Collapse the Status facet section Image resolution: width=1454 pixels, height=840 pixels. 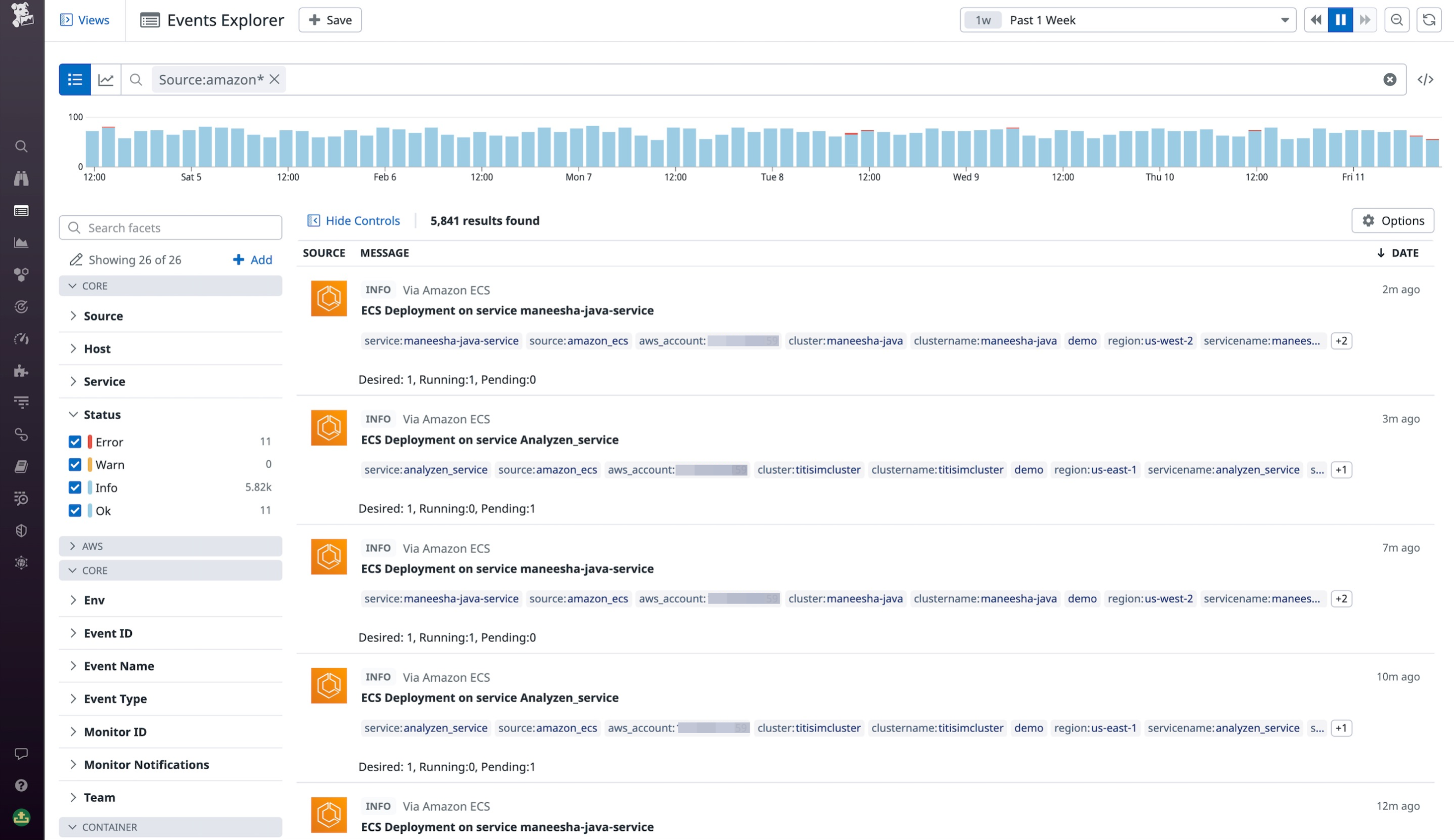coord(73,414)
